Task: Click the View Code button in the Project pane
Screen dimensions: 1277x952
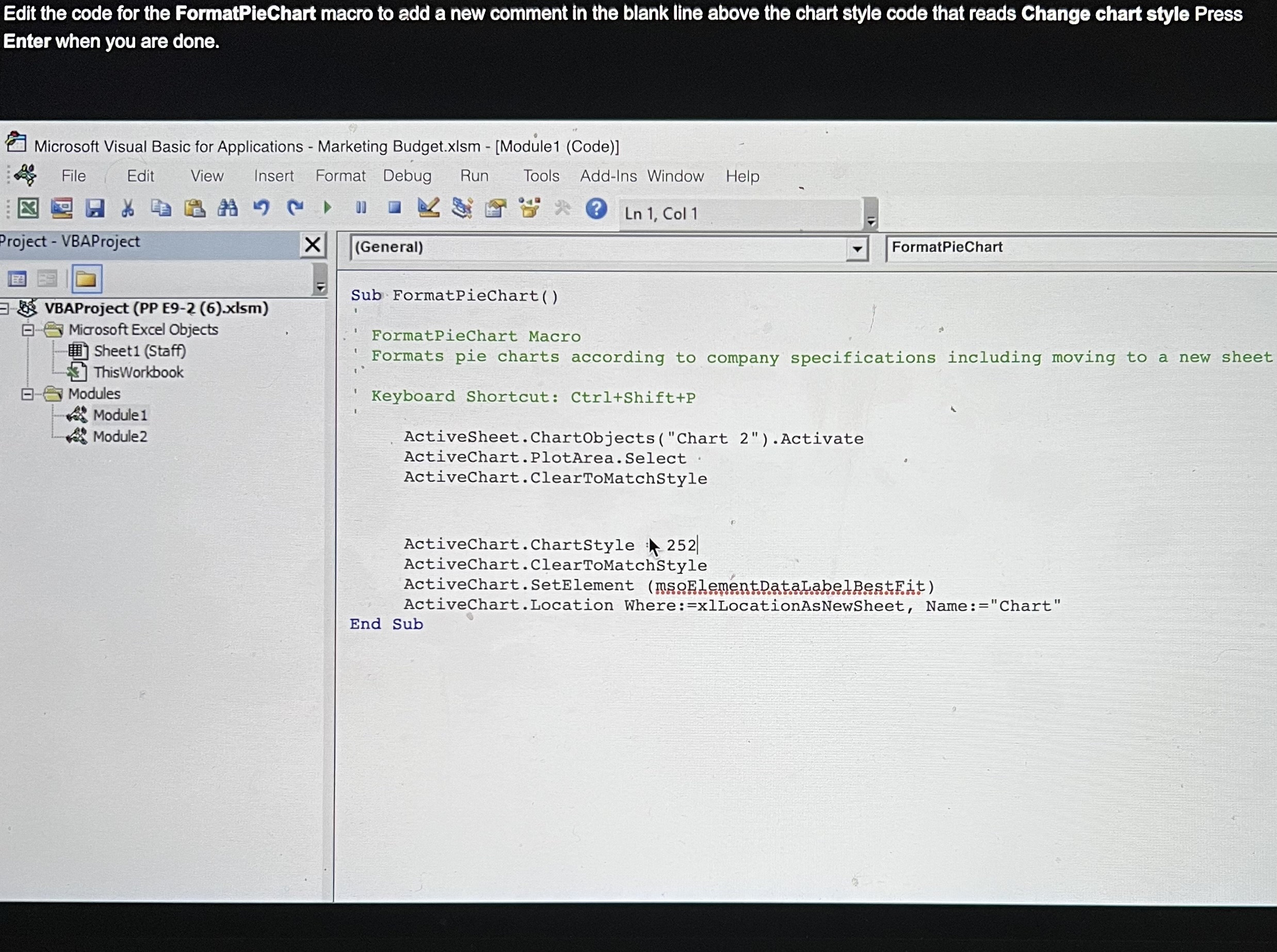Action: (18, 280)
